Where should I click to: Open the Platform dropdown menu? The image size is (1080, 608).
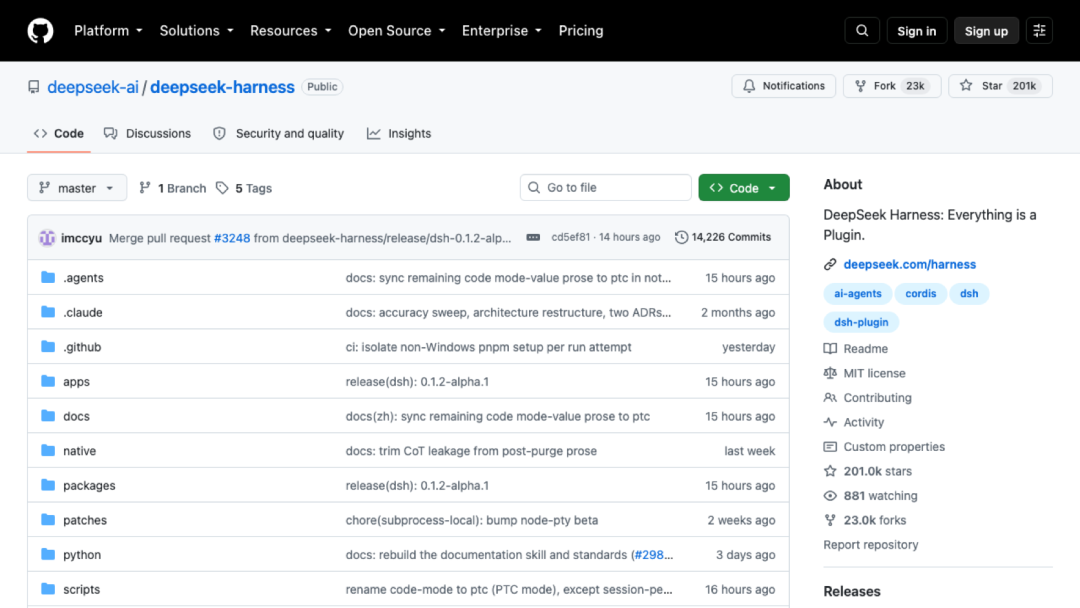coord(108,31)
